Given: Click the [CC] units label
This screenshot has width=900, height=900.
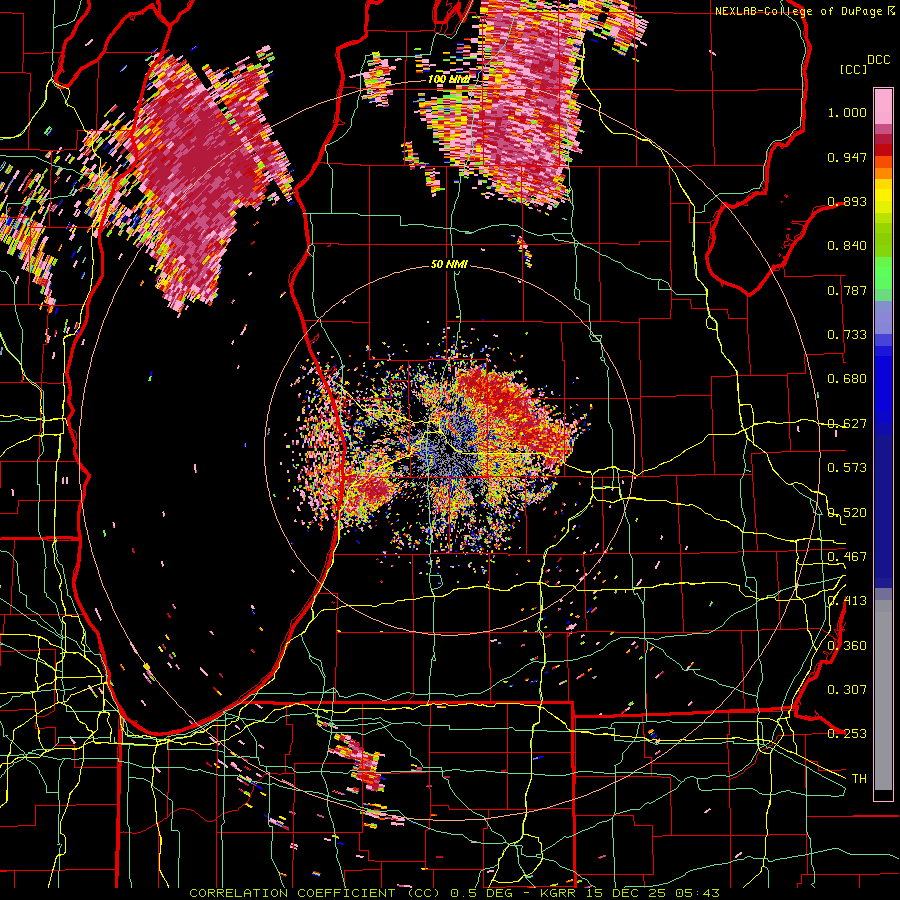Looking at the screenshot, I should (x=853, y=69).
